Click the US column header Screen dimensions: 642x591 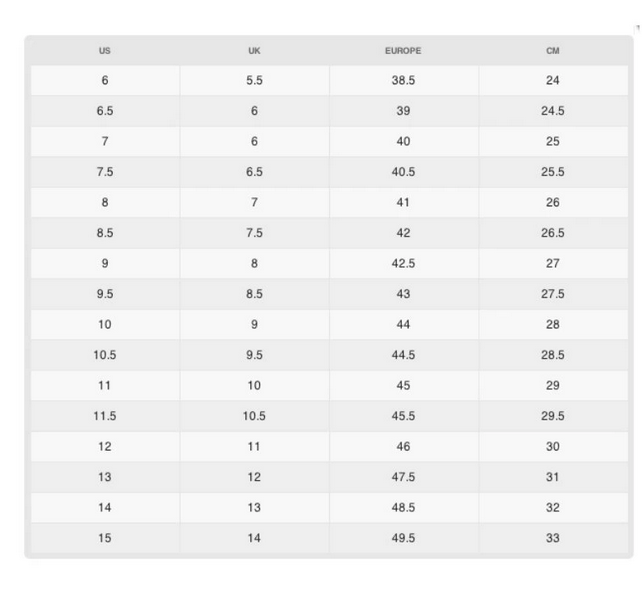tap(105, 50)
